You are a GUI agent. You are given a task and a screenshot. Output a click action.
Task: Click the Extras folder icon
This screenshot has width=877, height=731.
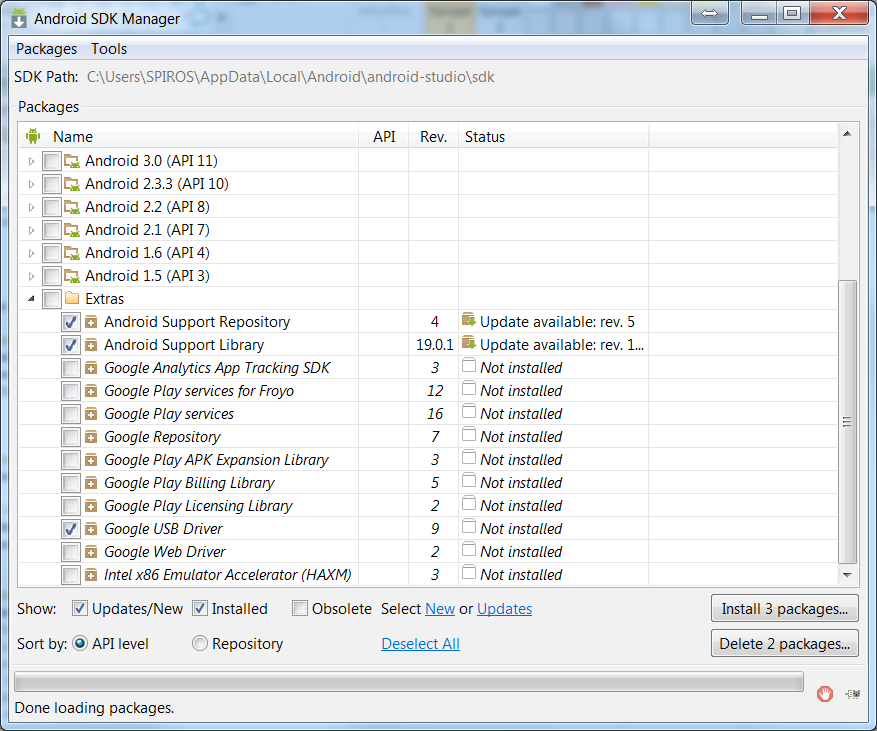coord(72,298)
